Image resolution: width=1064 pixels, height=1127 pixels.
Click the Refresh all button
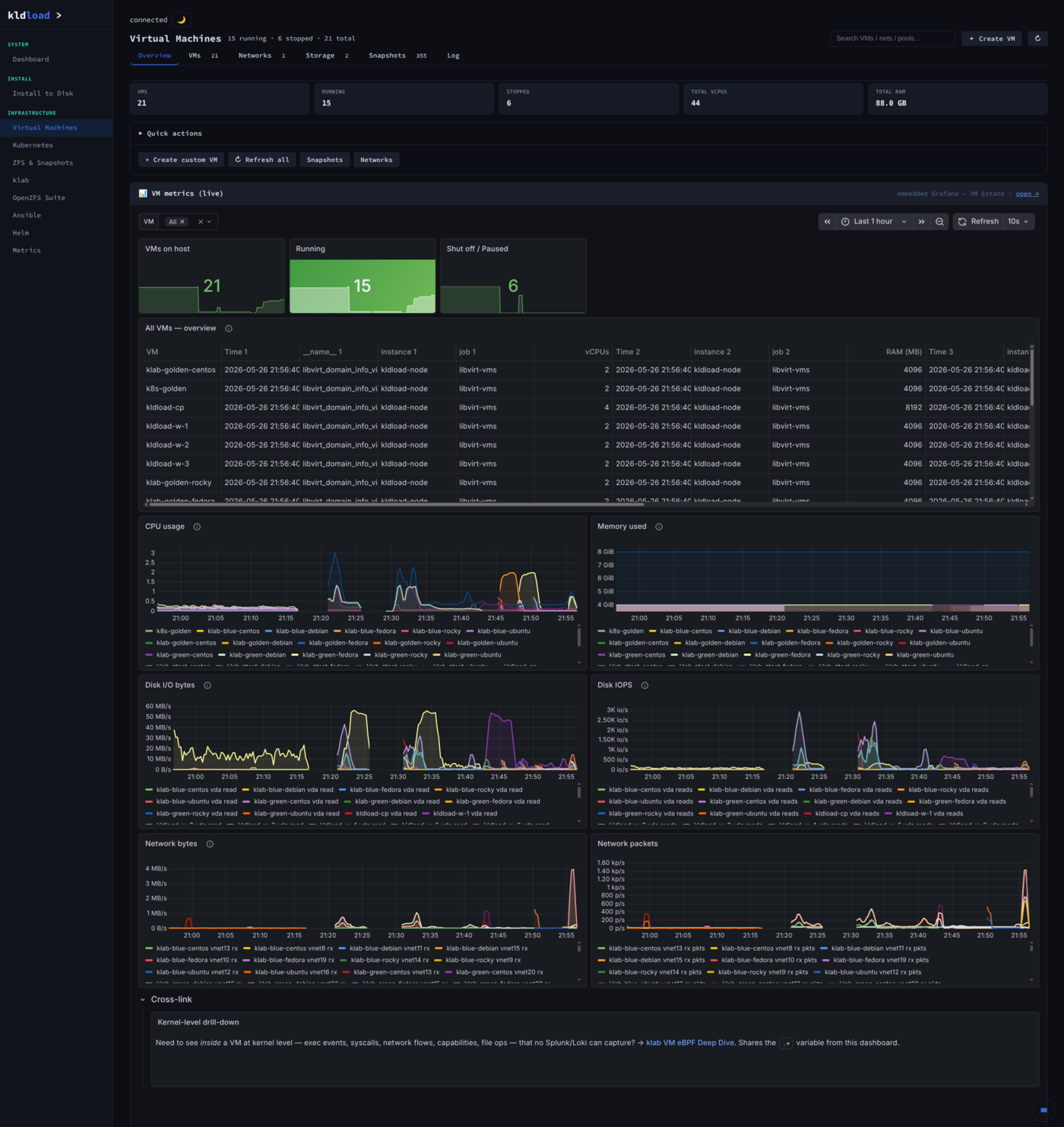[261, 160]
